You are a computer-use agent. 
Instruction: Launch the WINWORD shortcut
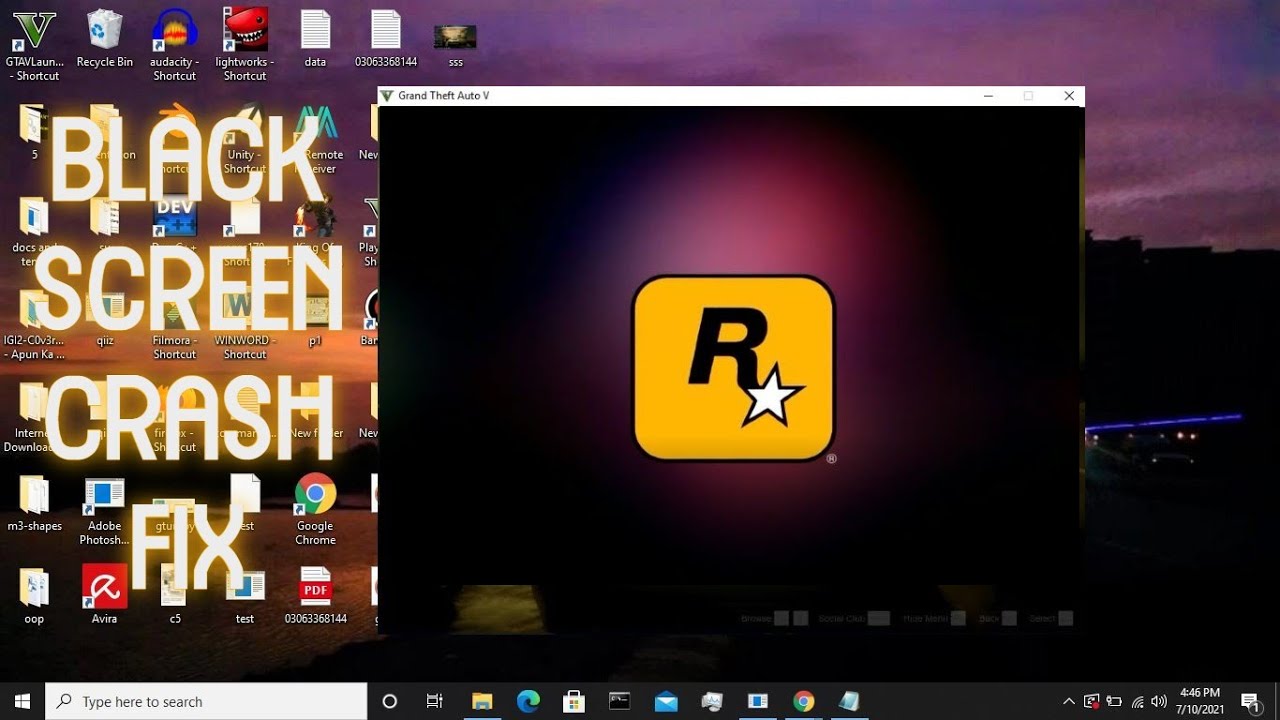pyautogui.click(x=244, y=325)
